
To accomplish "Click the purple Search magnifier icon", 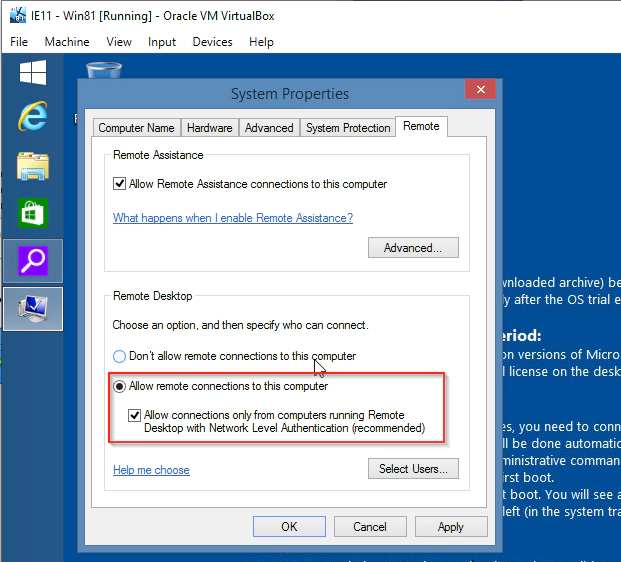I will (33, 261).
